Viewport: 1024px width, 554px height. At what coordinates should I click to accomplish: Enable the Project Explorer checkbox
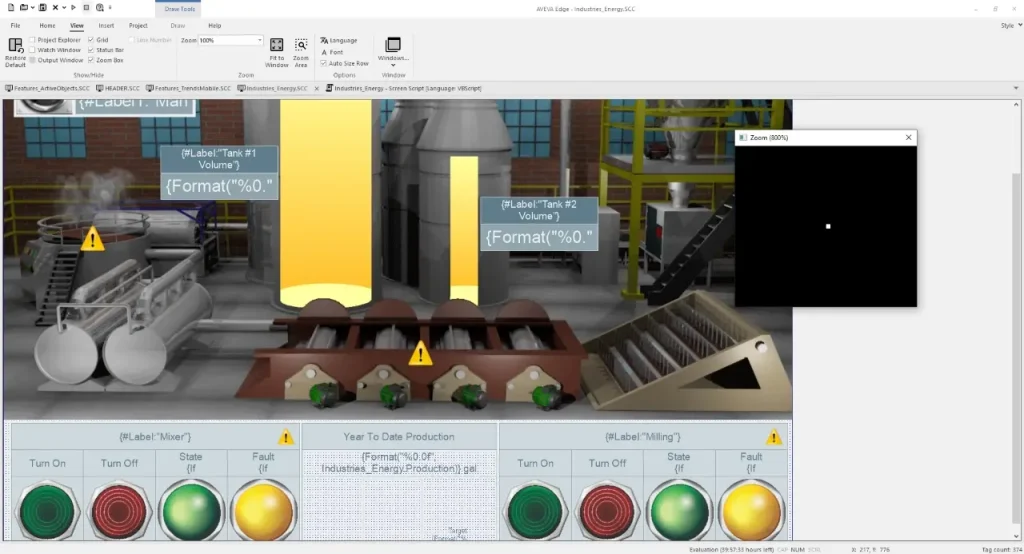(33, 40)
